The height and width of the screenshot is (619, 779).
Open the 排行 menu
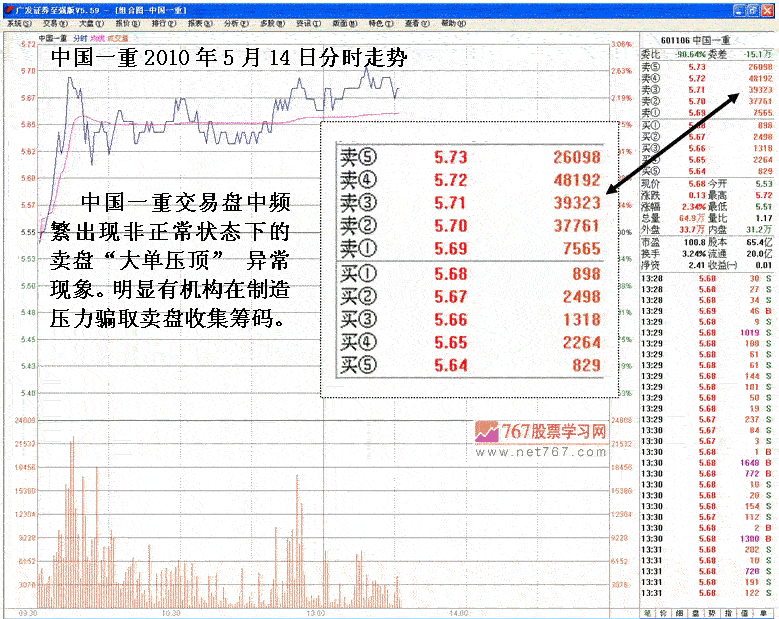pyautogui.click(x=164, y=23)
